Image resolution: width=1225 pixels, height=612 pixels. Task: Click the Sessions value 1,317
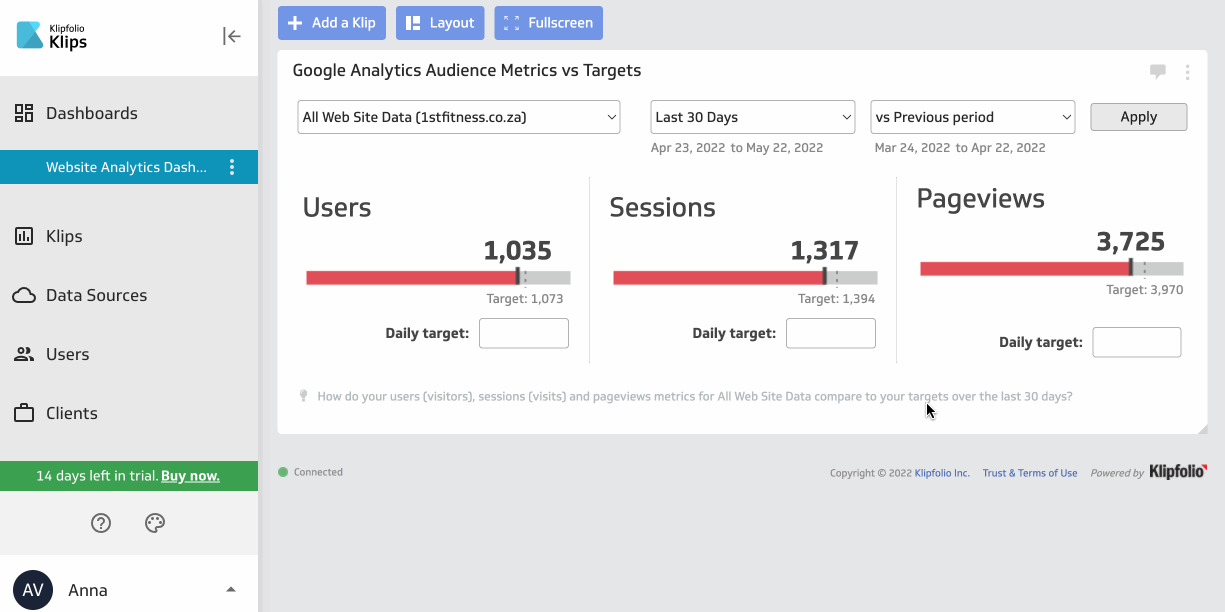pos(825,250)
